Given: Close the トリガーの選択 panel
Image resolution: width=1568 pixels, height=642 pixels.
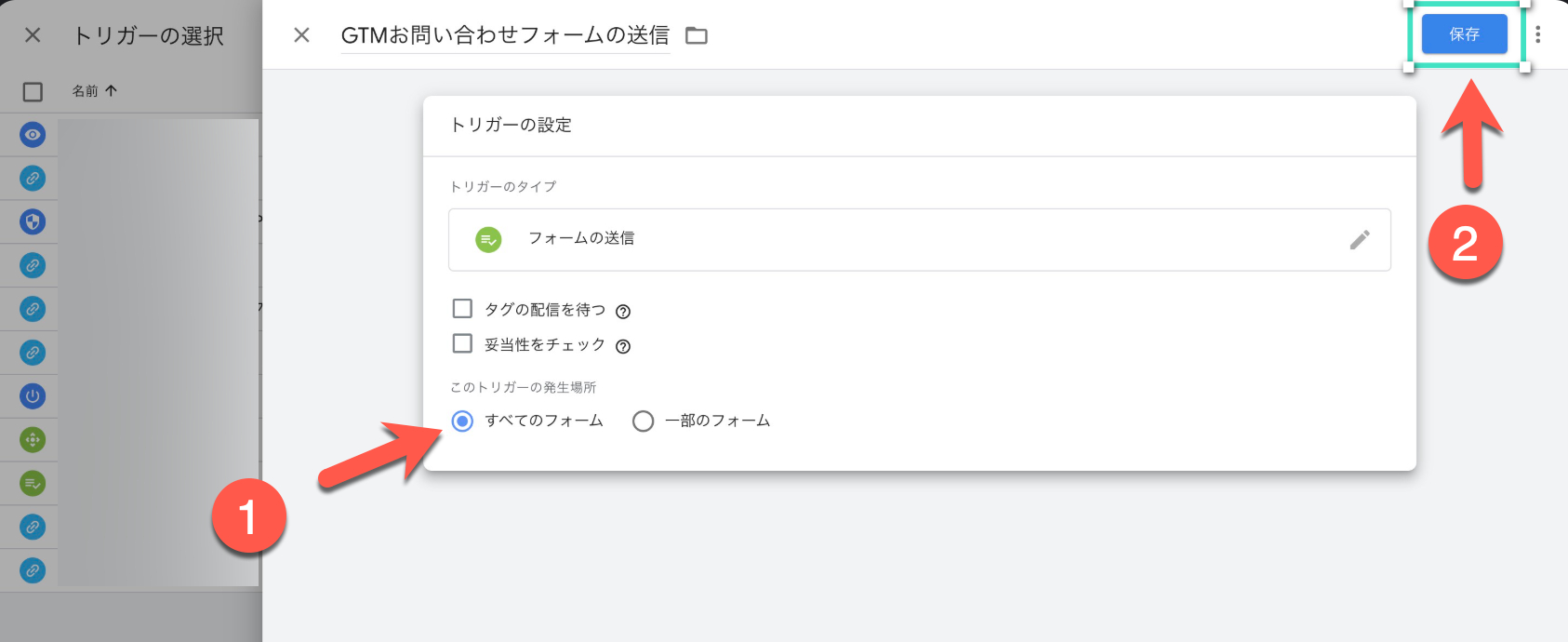Looking at the screenshot, I should pos(33,35).
